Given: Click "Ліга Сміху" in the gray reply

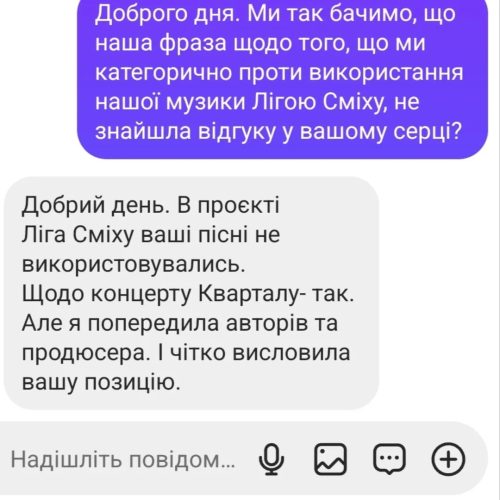Looking at the screenshot, I should [x=78, y=235].
